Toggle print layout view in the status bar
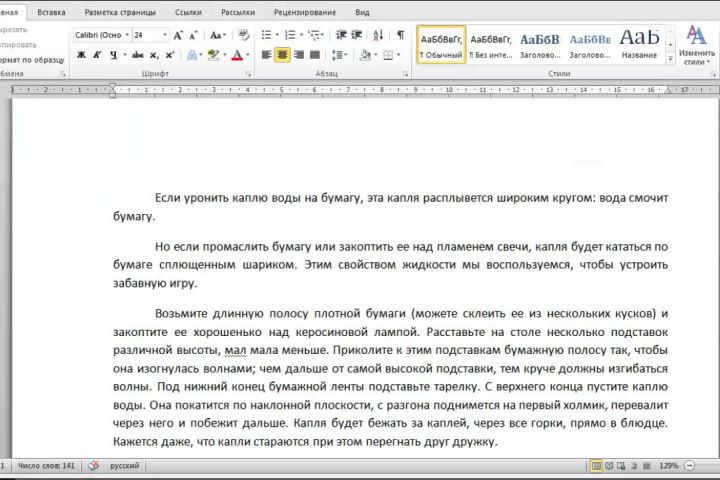Screen dimensions: 720x480 coord(596,466)
